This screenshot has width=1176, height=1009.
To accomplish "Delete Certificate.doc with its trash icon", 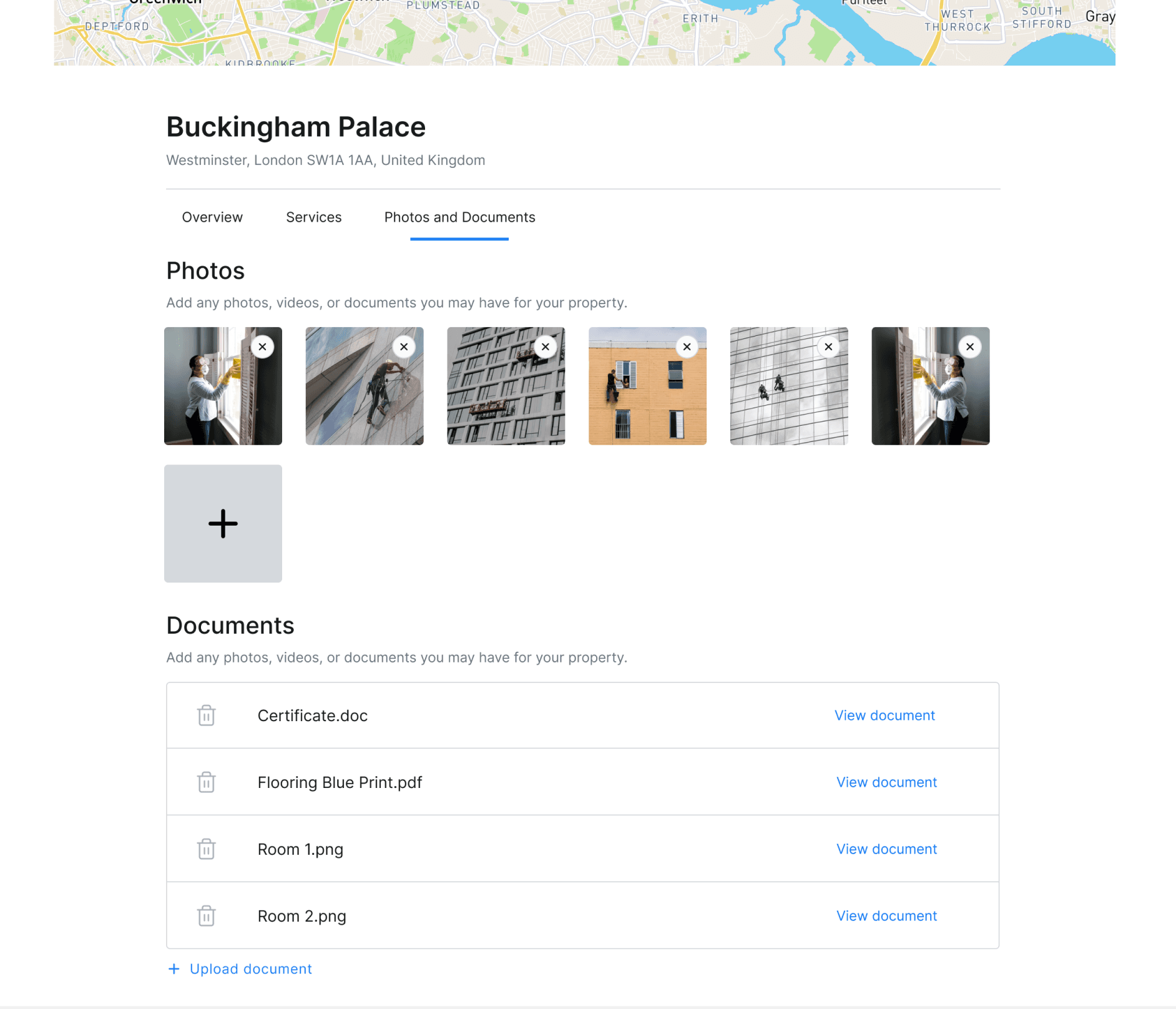I will click(x=207, y=716).
